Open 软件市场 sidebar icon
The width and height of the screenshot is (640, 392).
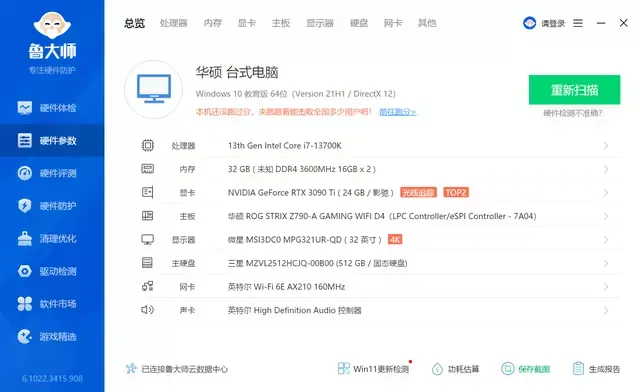25,304
